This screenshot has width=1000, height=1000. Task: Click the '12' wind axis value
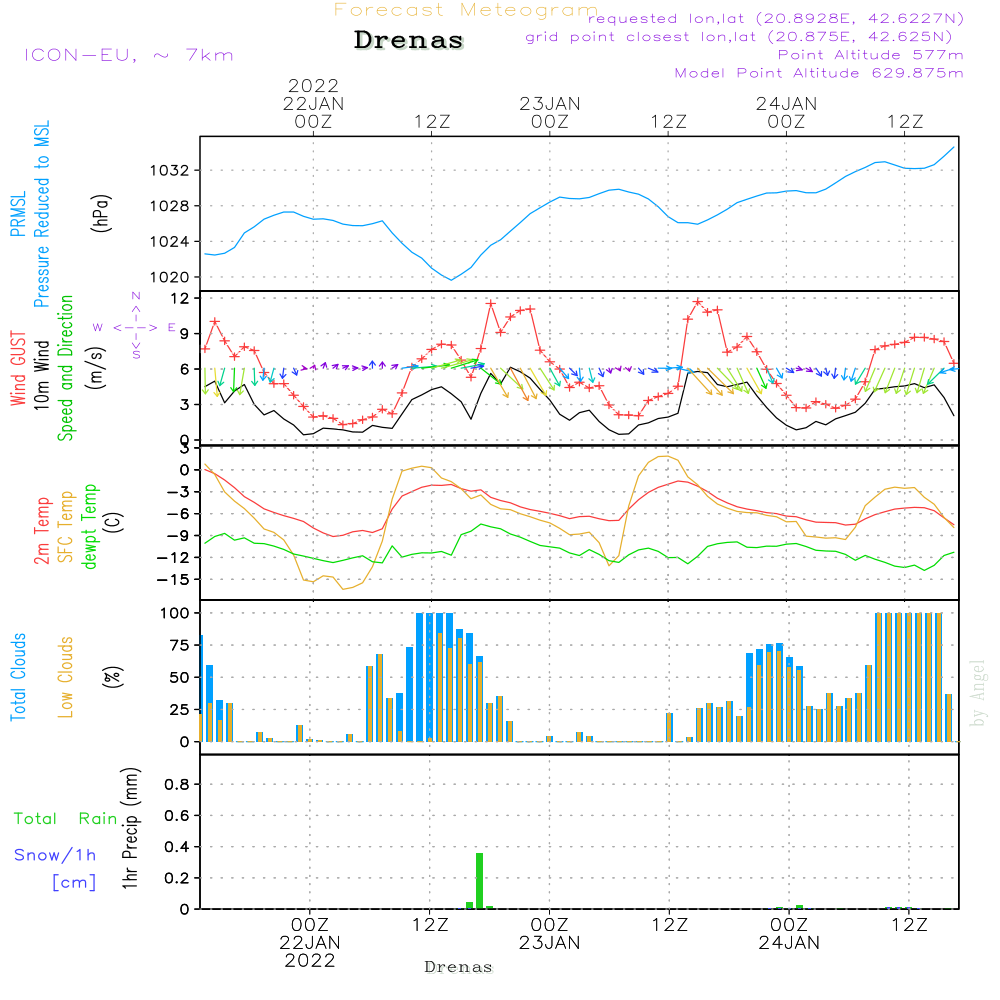point(180,298)
